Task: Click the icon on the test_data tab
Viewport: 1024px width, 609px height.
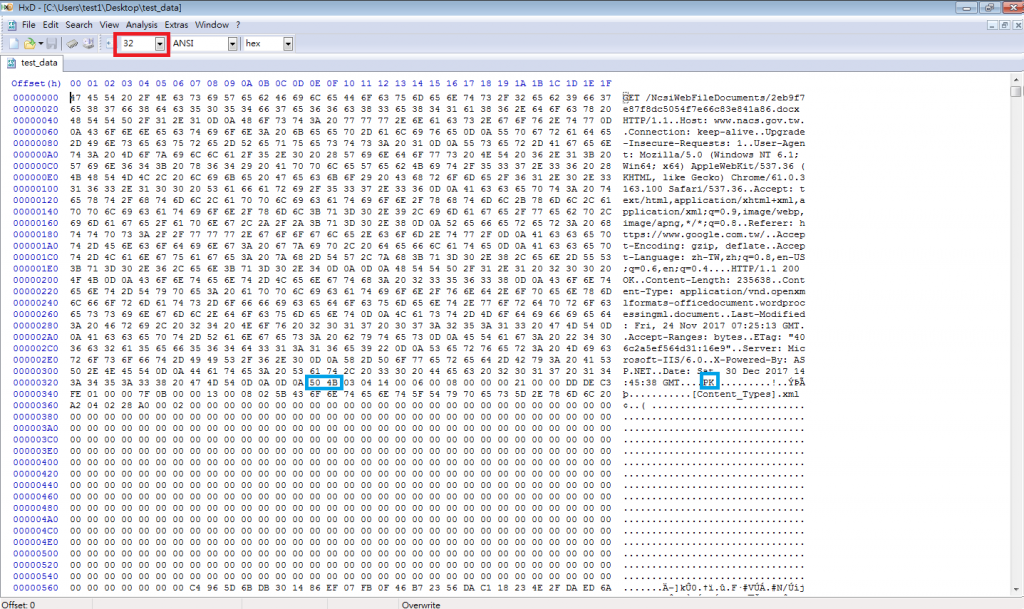Action: click(x=11, y=63)
